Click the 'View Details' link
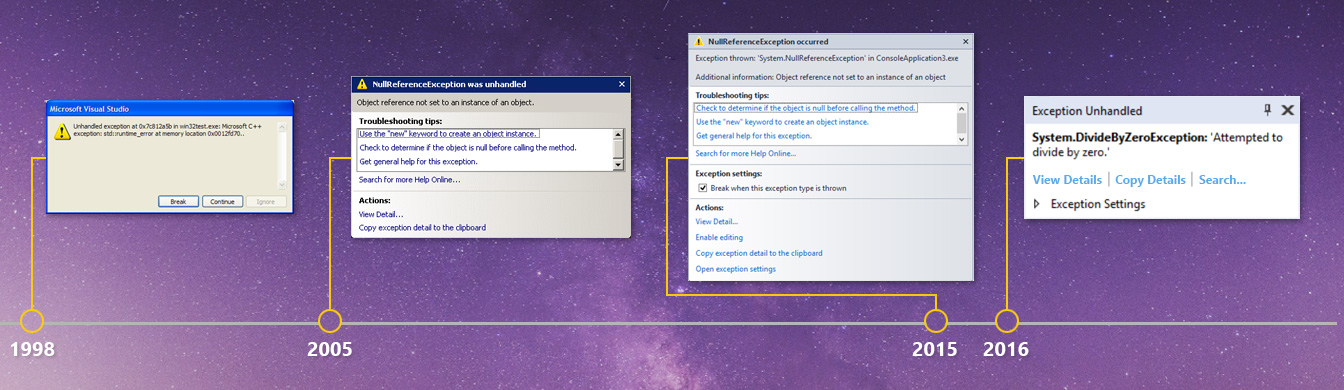 click(1066, 180)
